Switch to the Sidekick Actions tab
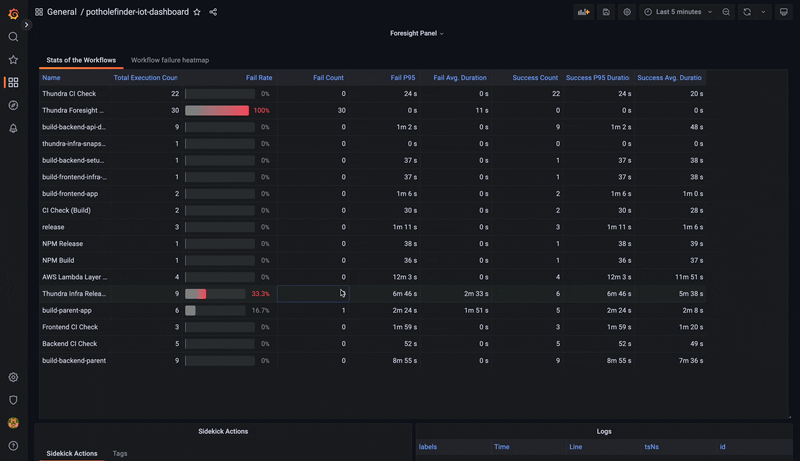 [72, 453]
